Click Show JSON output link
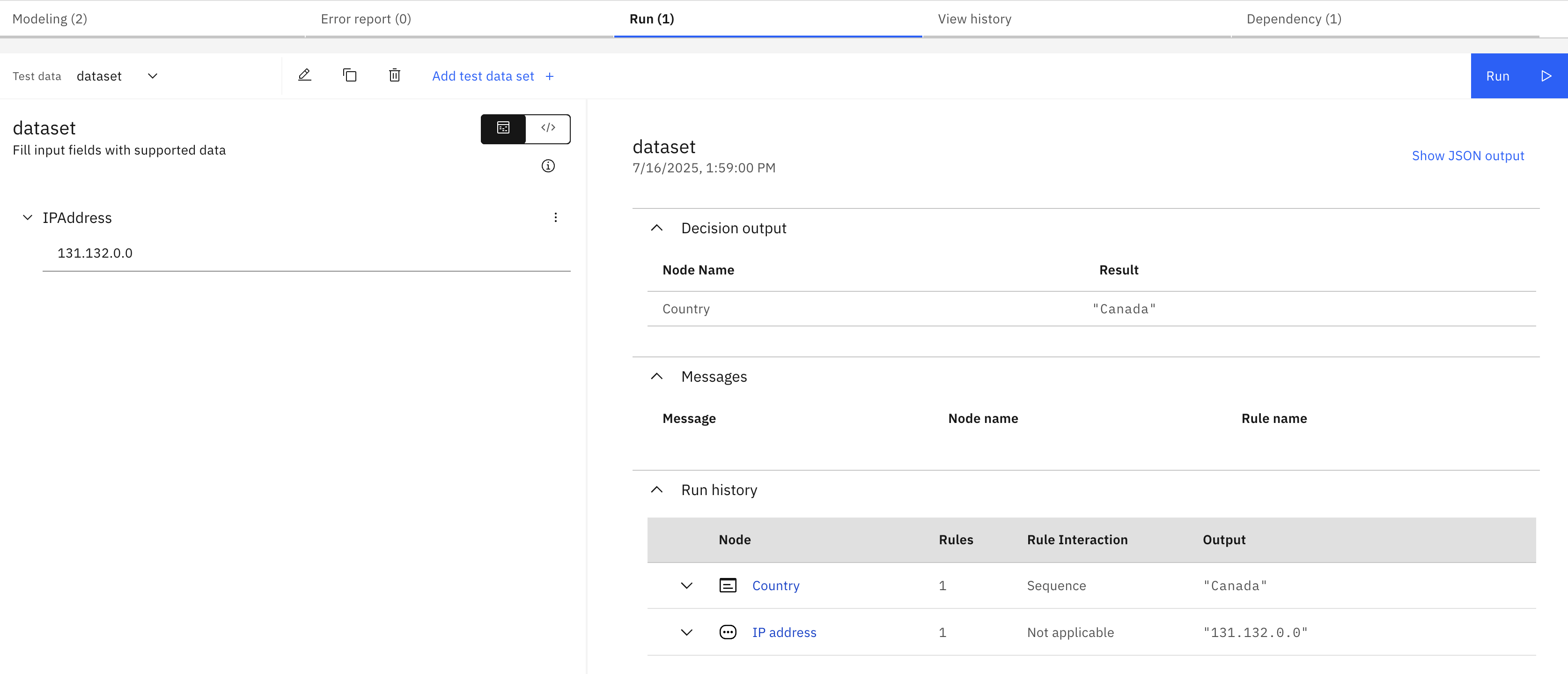Viewport: 1568px width, 674px height. pyautogui.click(x=1467, y=156)
